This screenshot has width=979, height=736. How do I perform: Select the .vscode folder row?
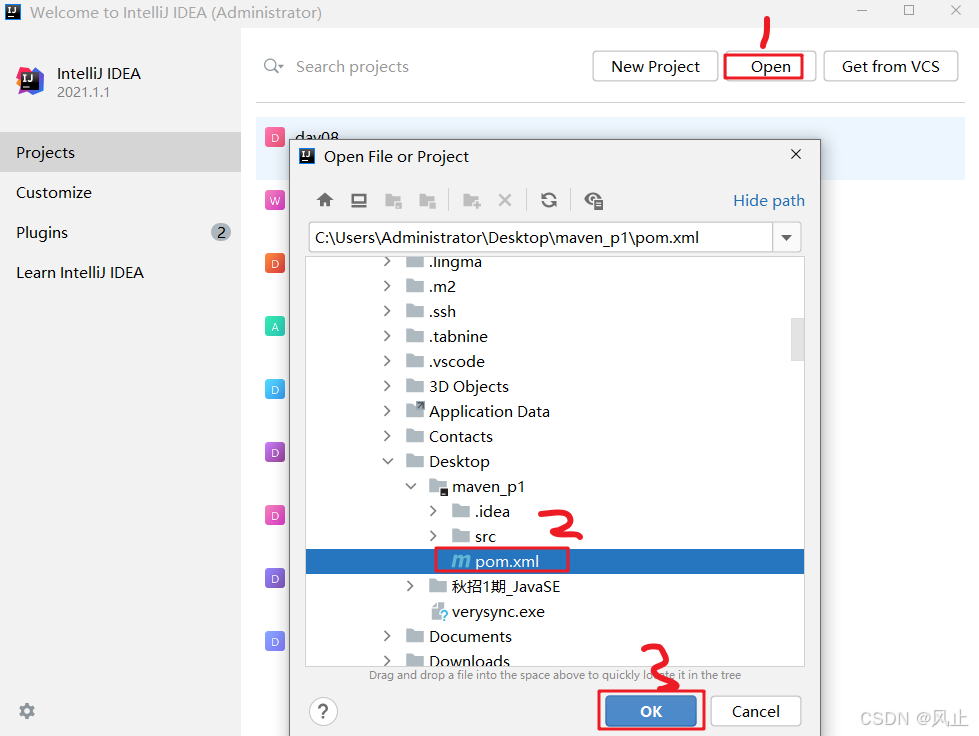point(554,361)
